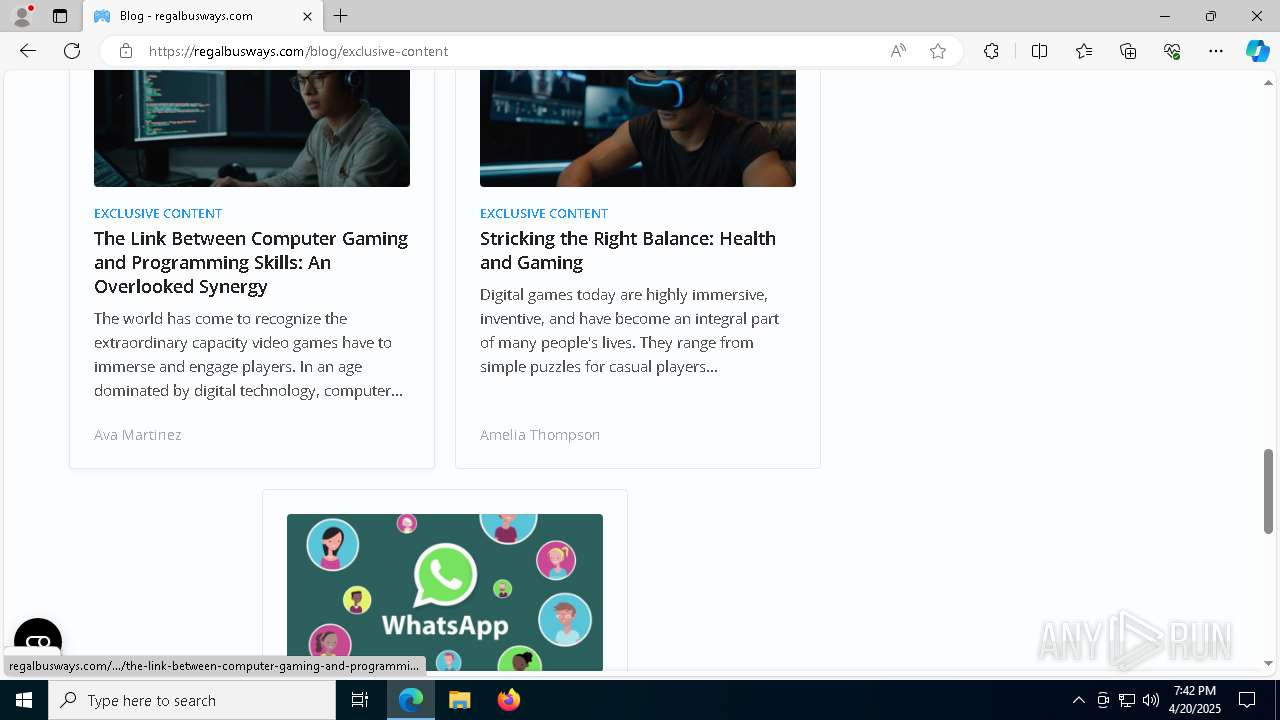Click excerpt text starting 'The world has come'
The height and width of the screenshot is (720, 1280).
(249, 354)
